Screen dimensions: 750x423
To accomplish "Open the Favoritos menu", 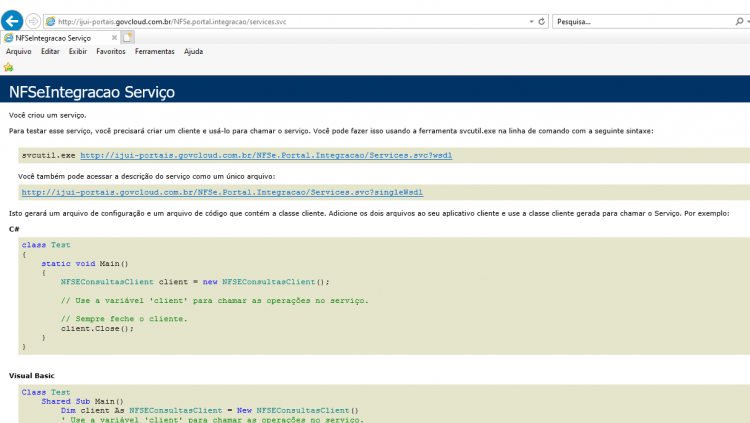I will point(110,51).
